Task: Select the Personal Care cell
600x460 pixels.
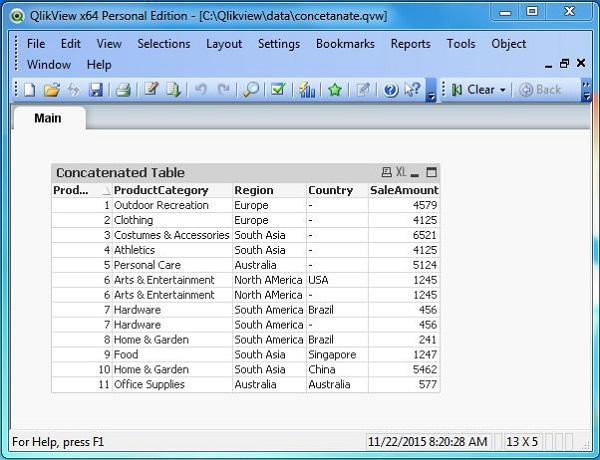Action: point(172,265)
